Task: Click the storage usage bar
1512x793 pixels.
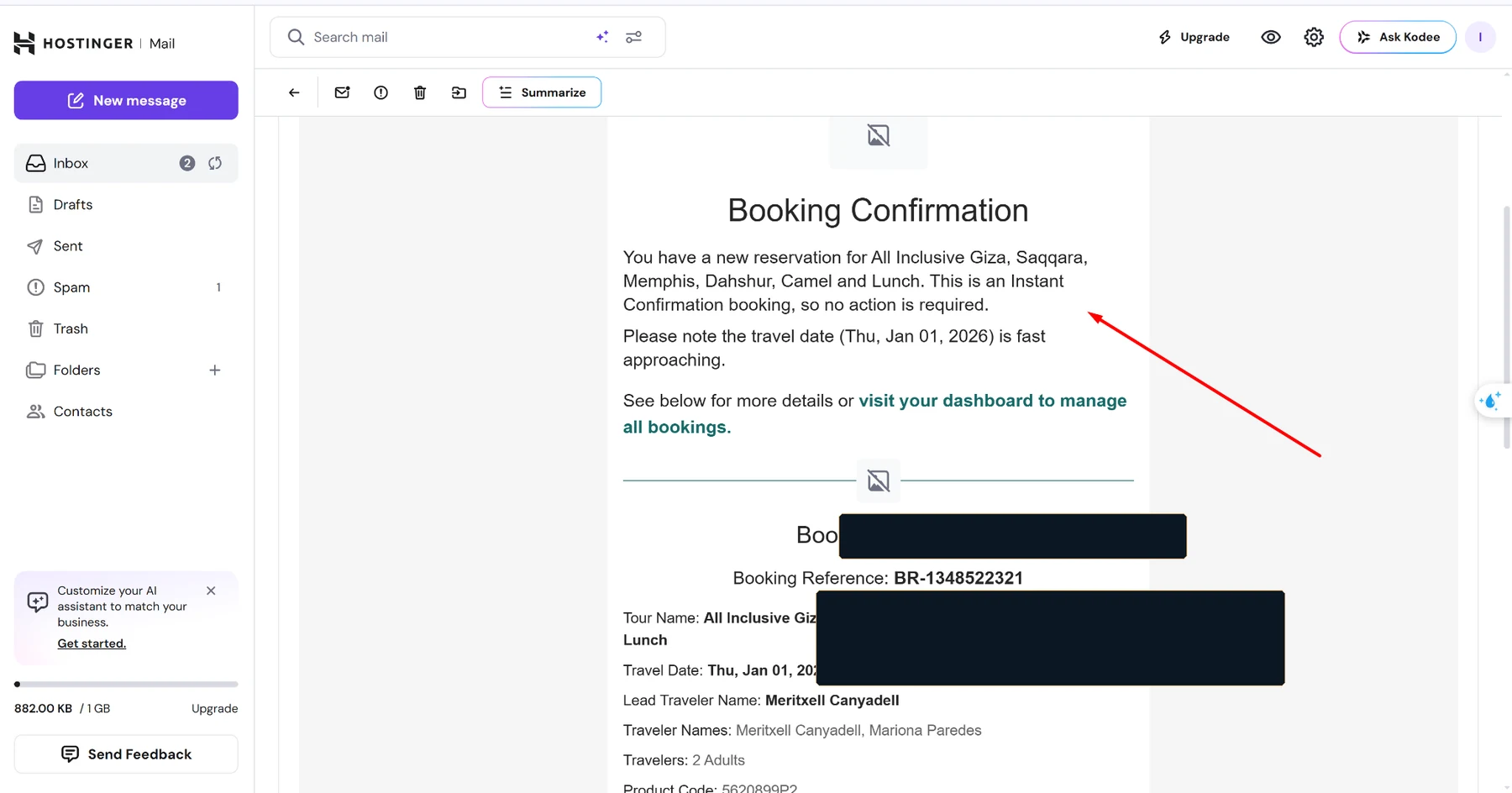Action: point(126,685)
